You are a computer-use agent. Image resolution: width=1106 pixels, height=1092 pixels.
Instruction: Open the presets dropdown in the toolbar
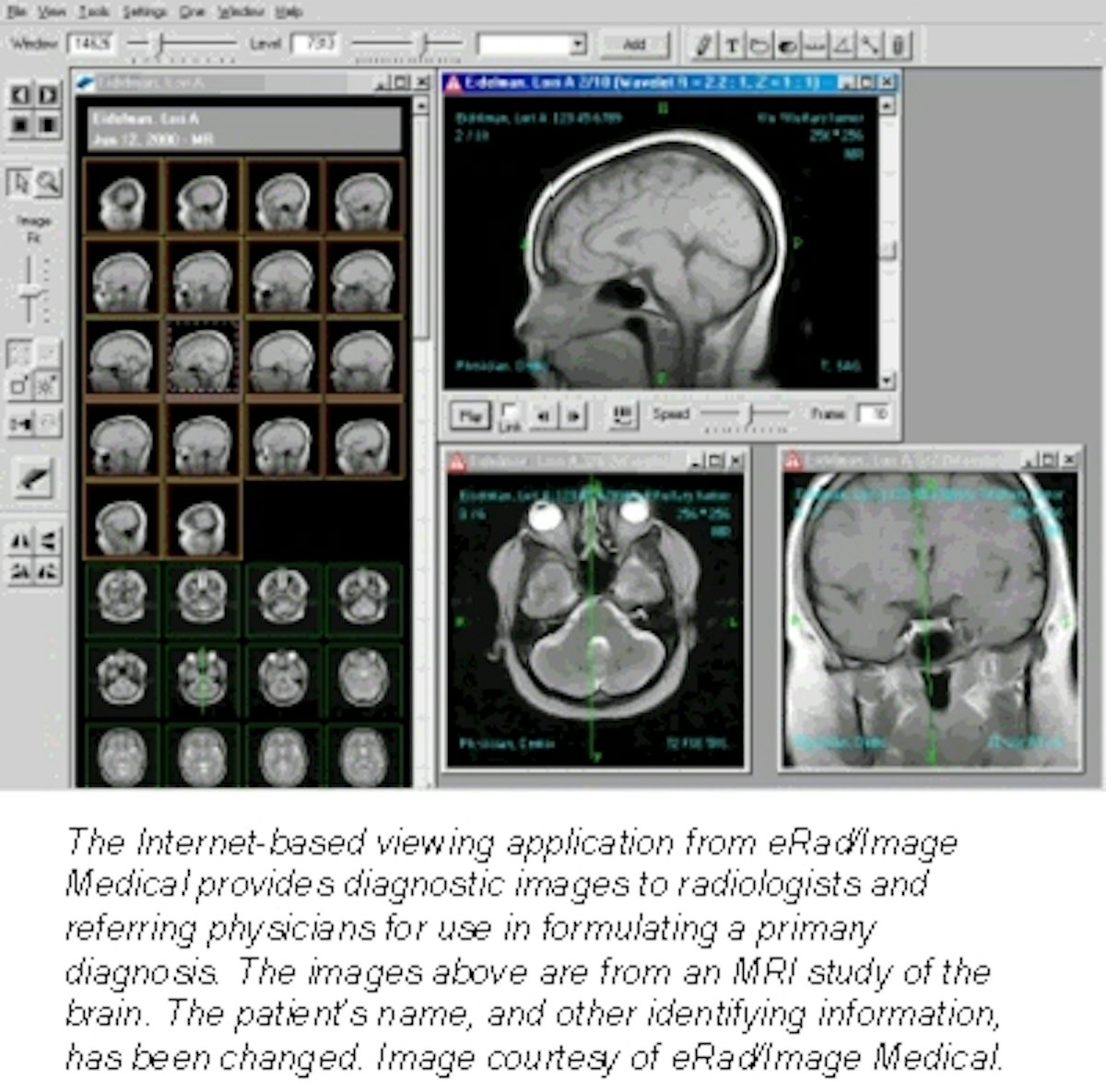pyautogui.click(x=578, y=43)
